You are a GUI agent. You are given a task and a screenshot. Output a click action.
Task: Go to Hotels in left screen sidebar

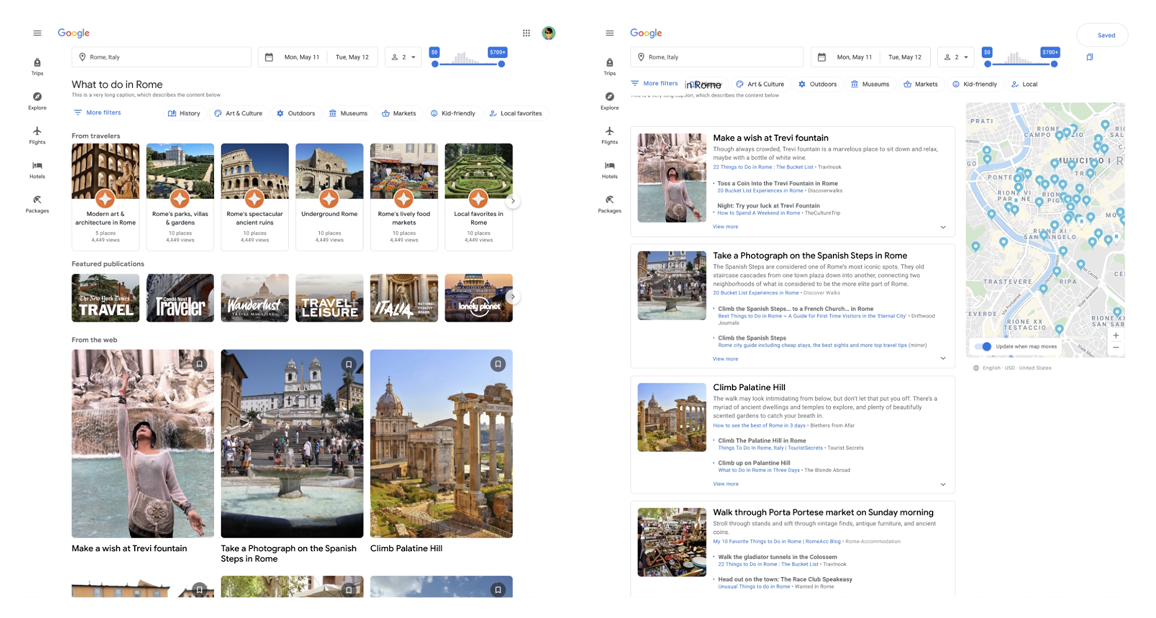(37, 170)
